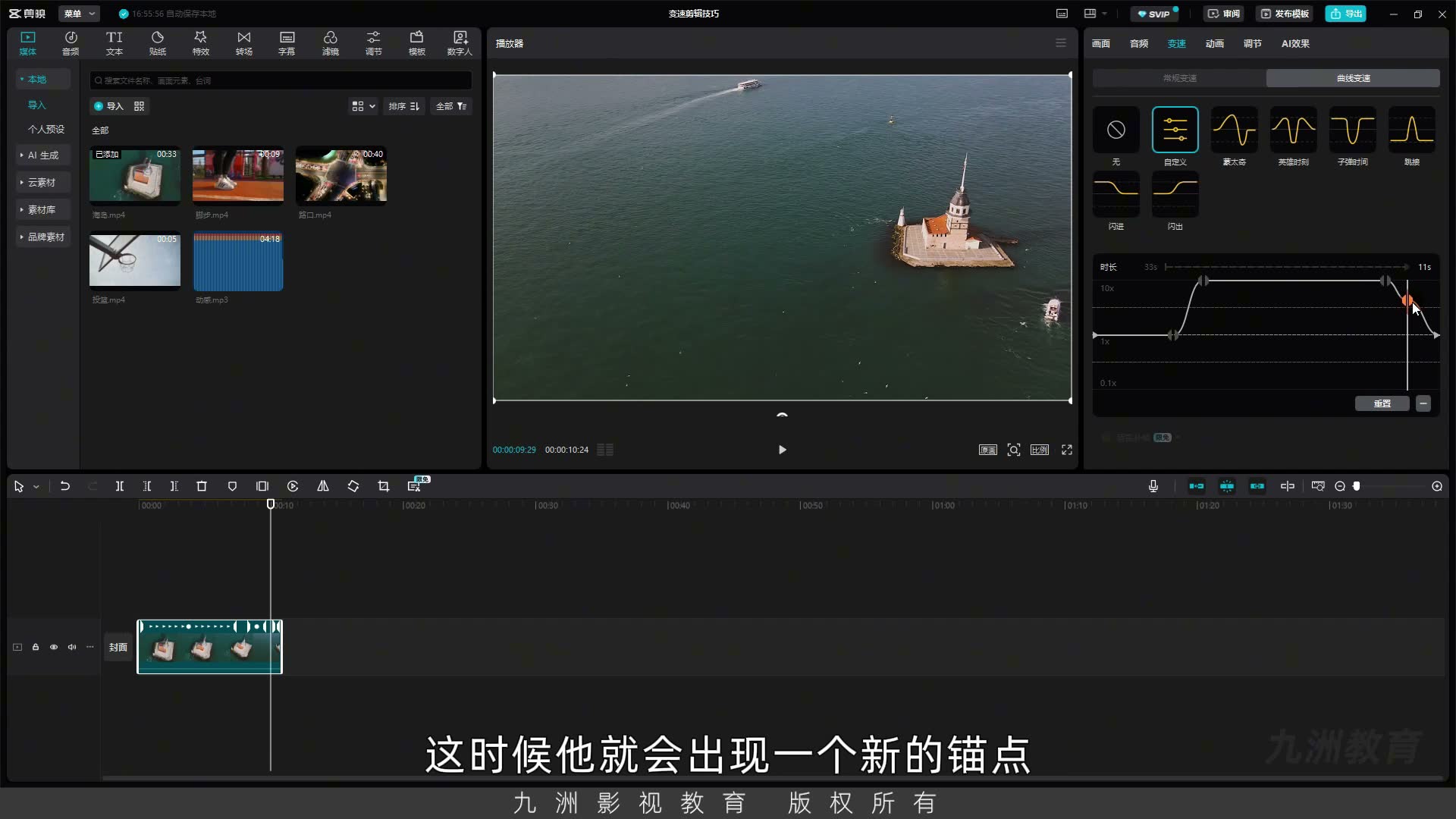This screenshot has width=1456, height=819.
Task: Click the 导入 import button
Action: click(108, 106)
